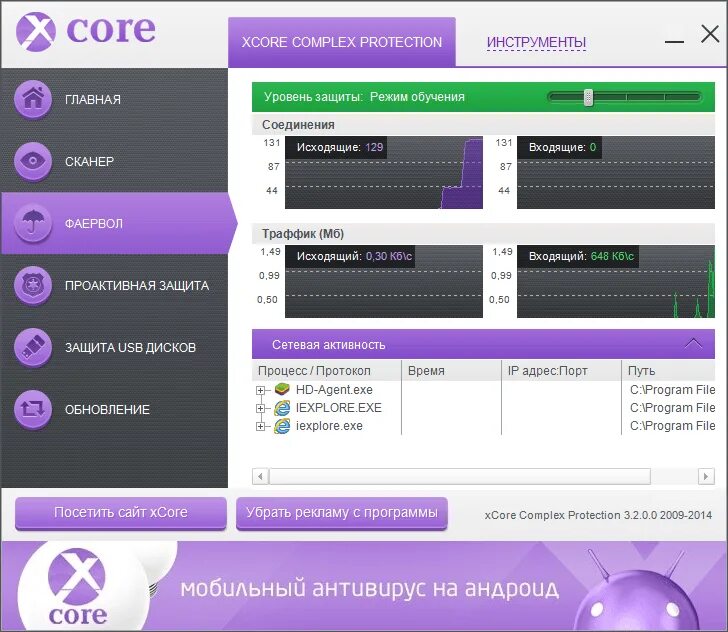Go to СКАНЕР section
Viewport: 728px width, 632px height.
pyautogui.click(x=89, y=162)
